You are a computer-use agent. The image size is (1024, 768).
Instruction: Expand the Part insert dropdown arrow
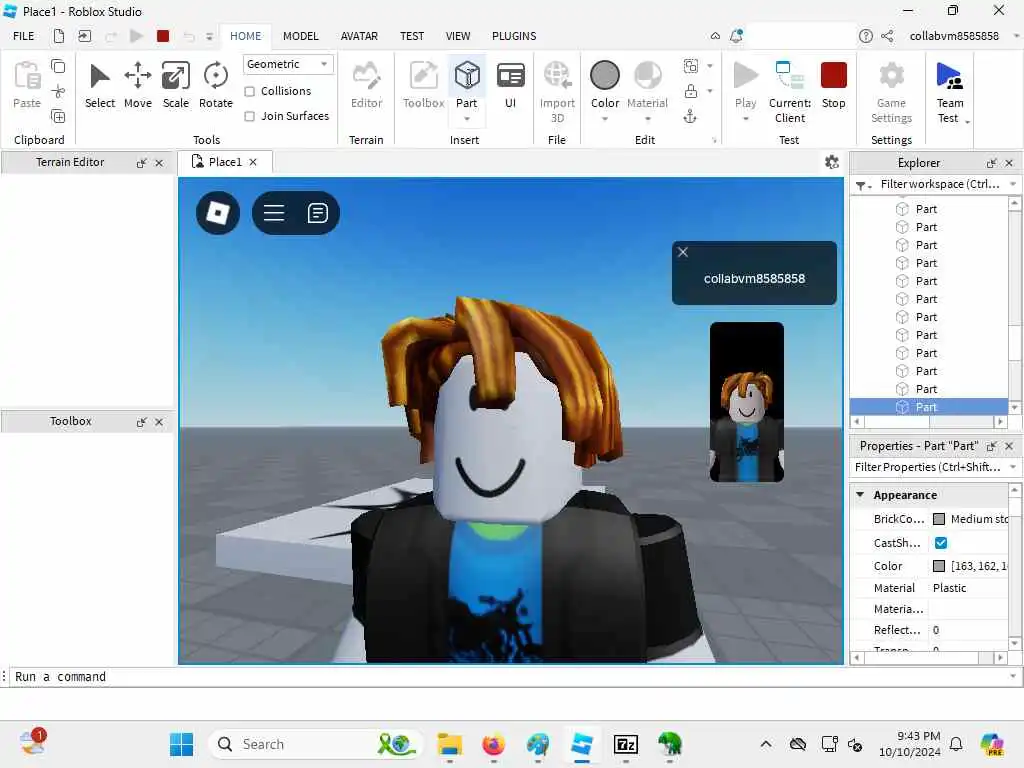coord(467,119)
